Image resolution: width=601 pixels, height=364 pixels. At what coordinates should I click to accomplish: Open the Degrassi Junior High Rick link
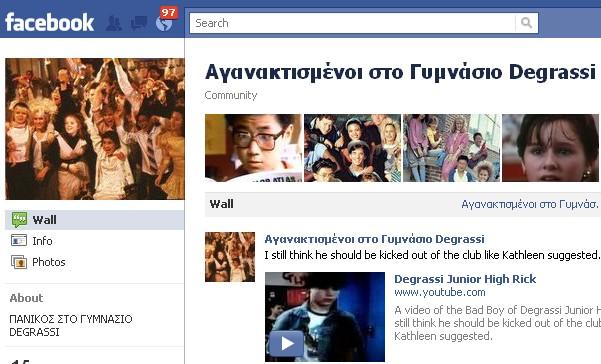465,279
